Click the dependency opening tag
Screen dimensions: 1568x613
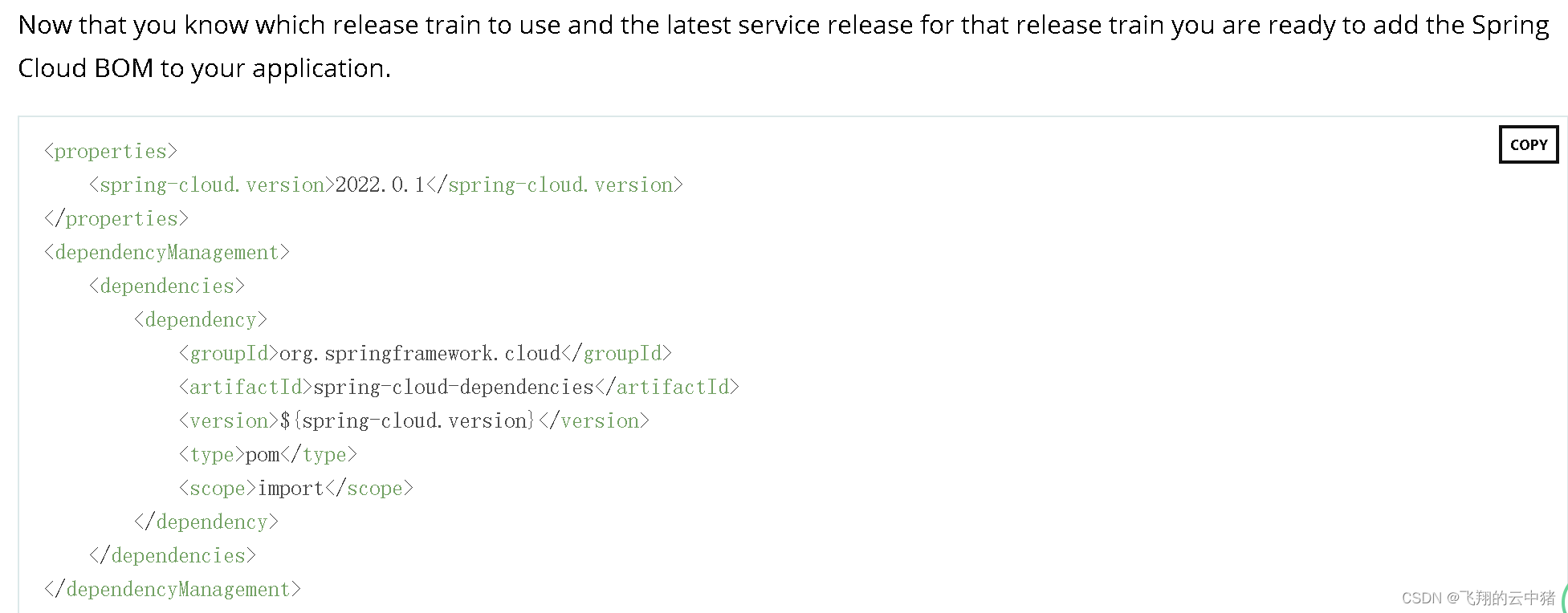(x=201, y=319)
